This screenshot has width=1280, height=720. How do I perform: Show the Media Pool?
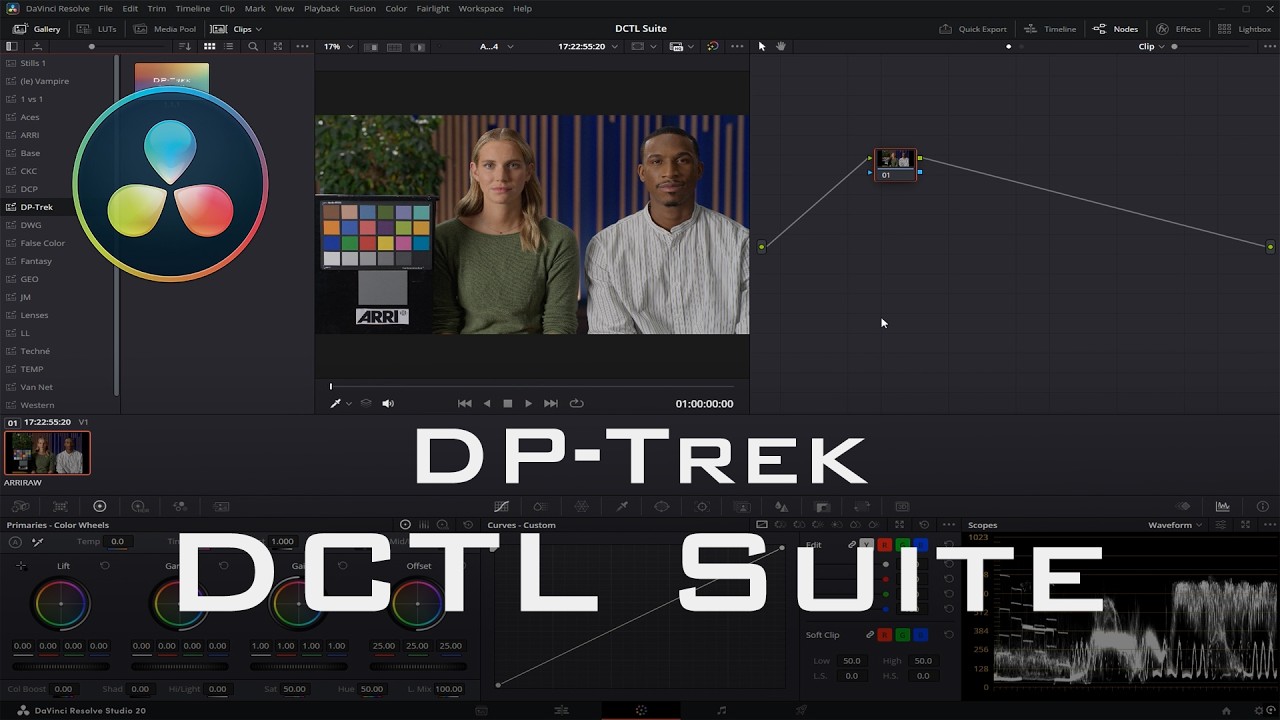[x=165, y=29]
